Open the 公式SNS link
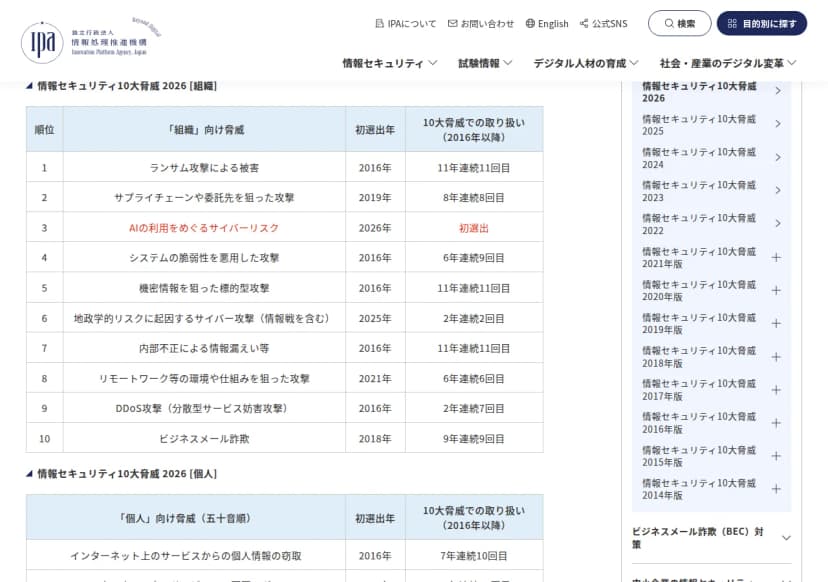This screenshot has height=582, width=828. pos(604,24)
